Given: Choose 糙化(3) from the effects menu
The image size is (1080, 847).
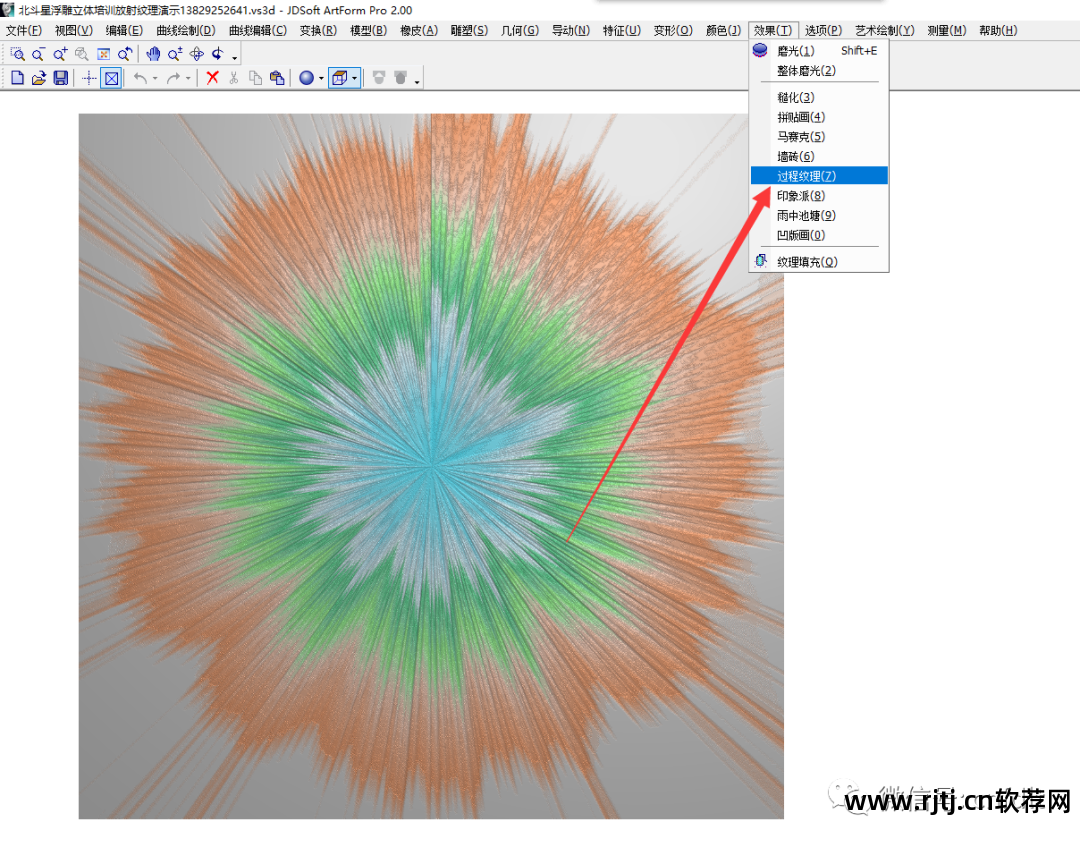Looking at the screenshot, I should 819,98.
